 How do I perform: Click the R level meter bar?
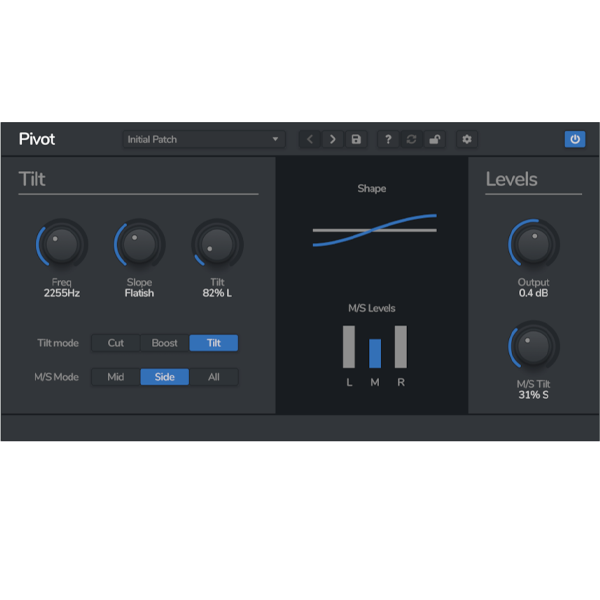click(x=401, y=347)
